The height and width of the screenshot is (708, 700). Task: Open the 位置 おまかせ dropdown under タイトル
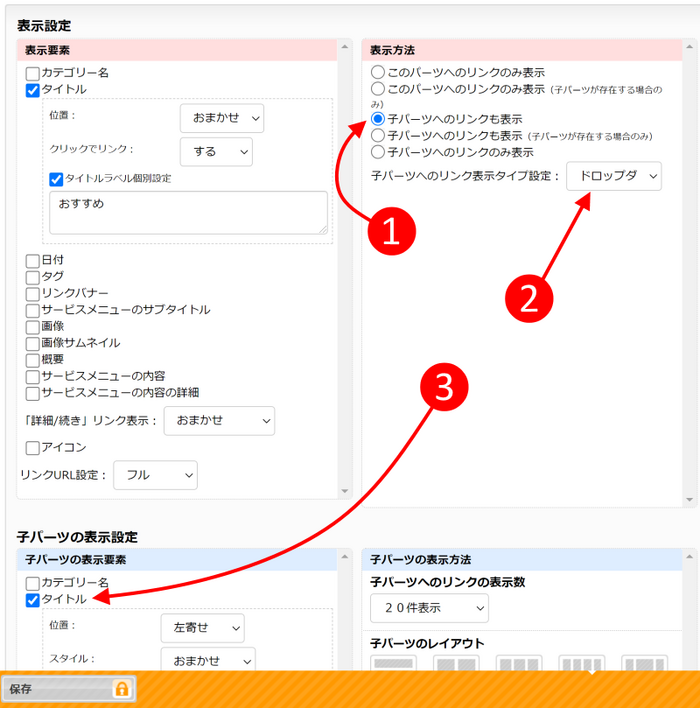click(x=222, y=119)
